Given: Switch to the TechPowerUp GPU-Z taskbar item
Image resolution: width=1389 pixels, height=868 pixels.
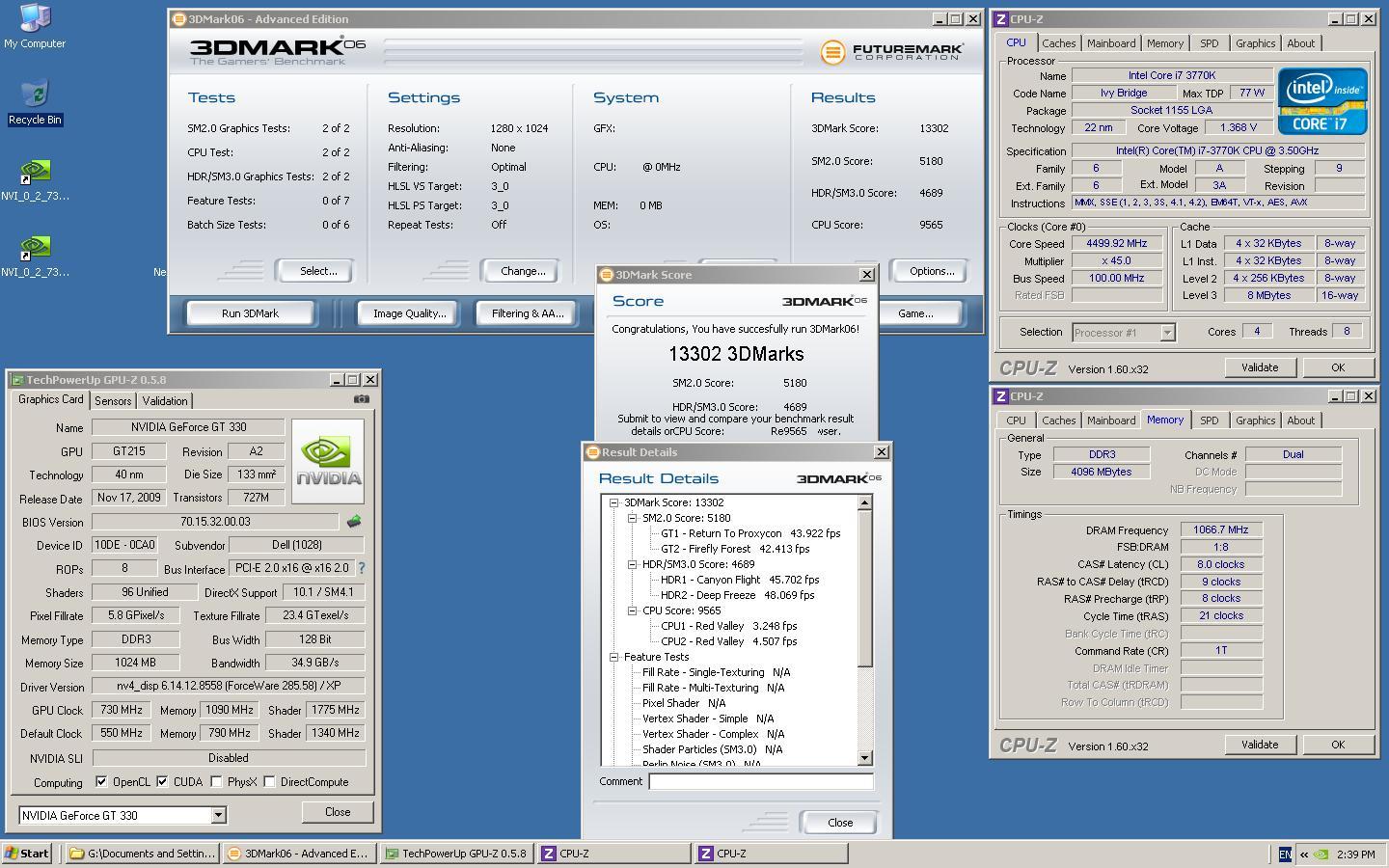Looking at the screenshot, I should click(455, 854).
